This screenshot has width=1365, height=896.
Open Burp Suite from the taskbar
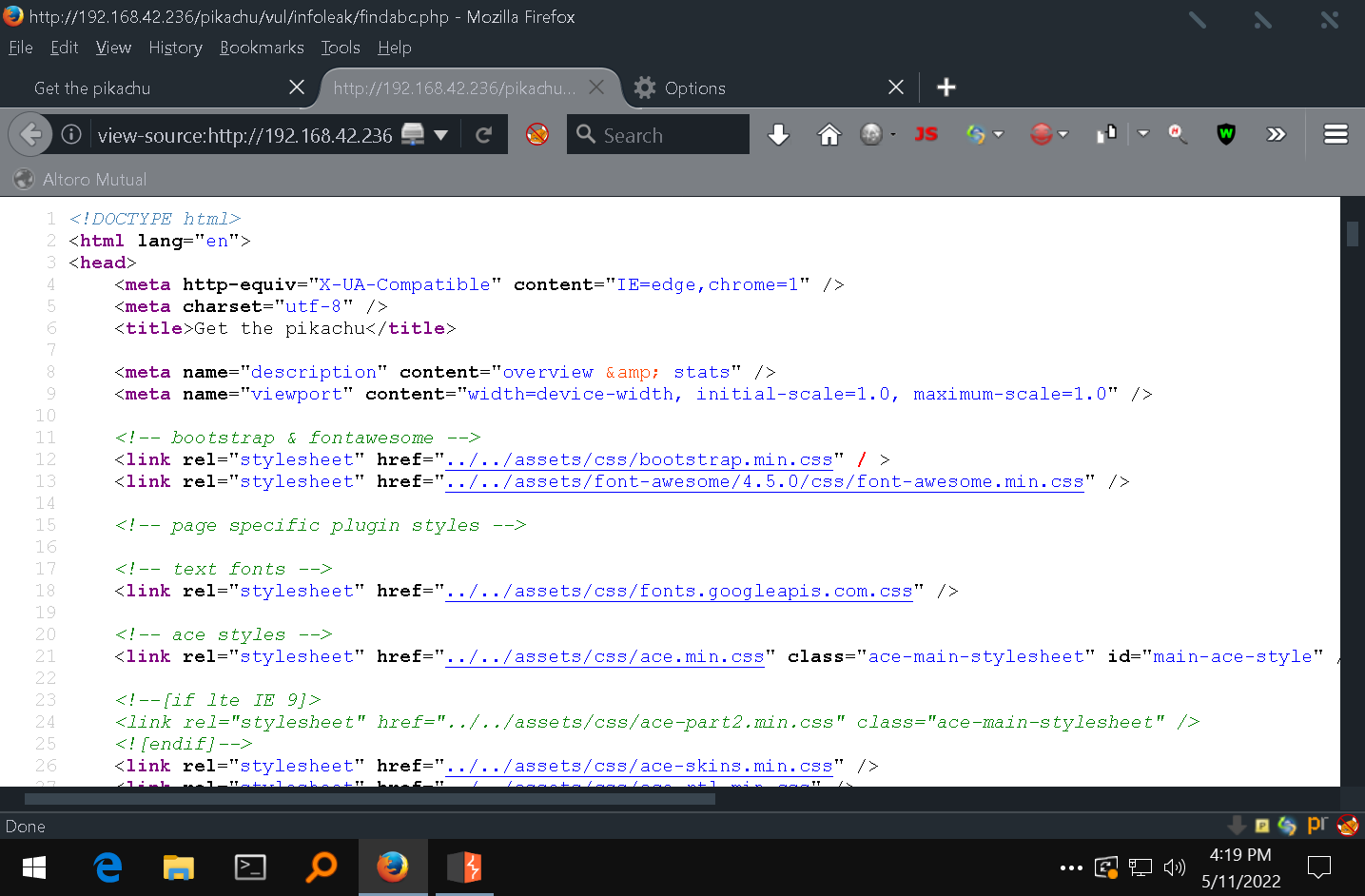464,867
